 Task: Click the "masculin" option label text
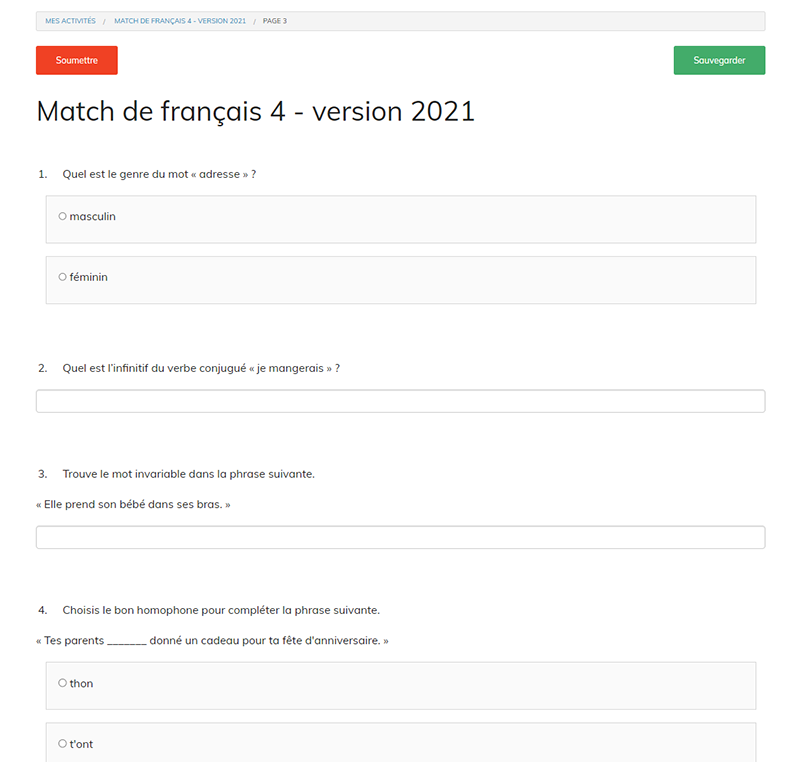(91, 216)
